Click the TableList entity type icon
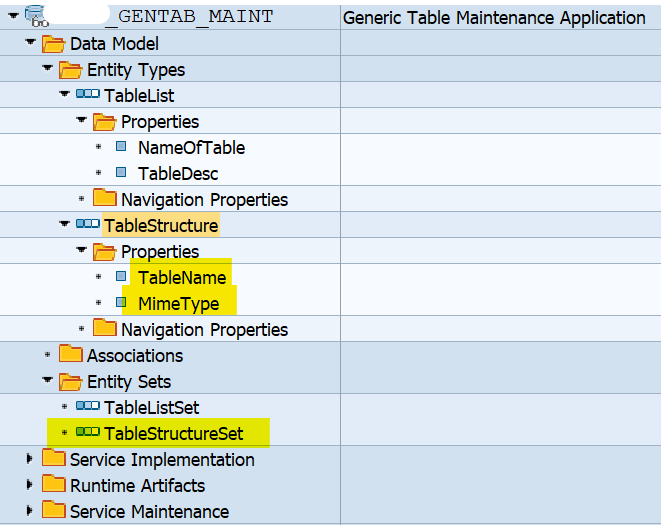 [x=88, y=94]
